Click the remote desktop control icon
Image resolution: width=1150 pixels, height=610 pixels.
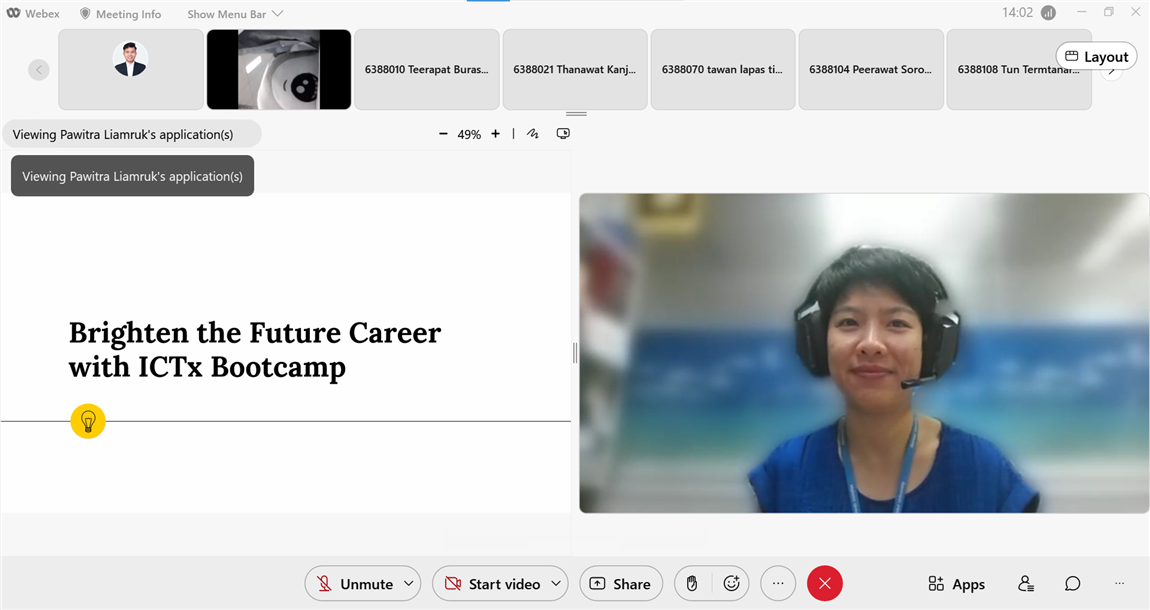pyautogui.click(x=563, y=134)
